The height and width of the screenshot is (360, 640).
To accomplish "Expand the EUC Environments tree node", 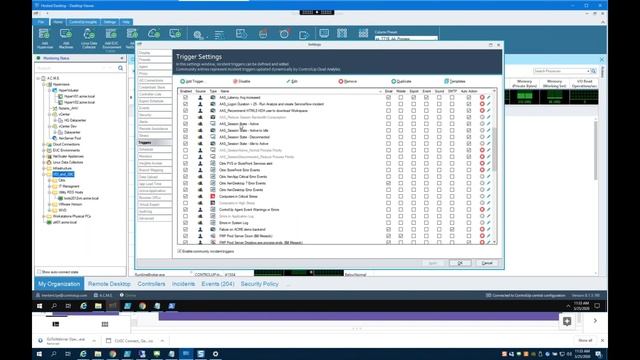I will pyautogui.click(x=44, y=150).
